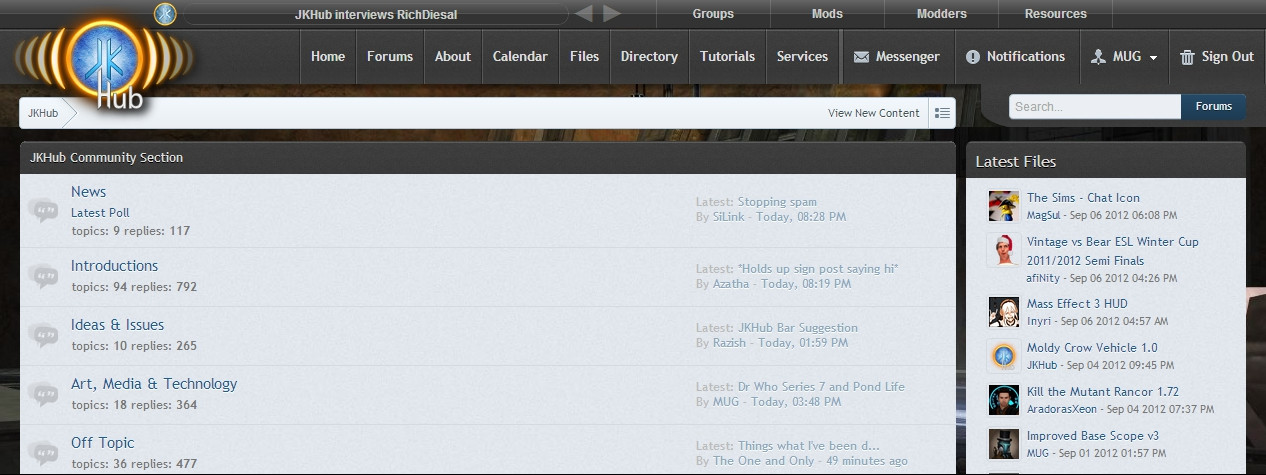This screenshot has height=475, width=1266.
Task: Open the Services tab
Action: 803,57
